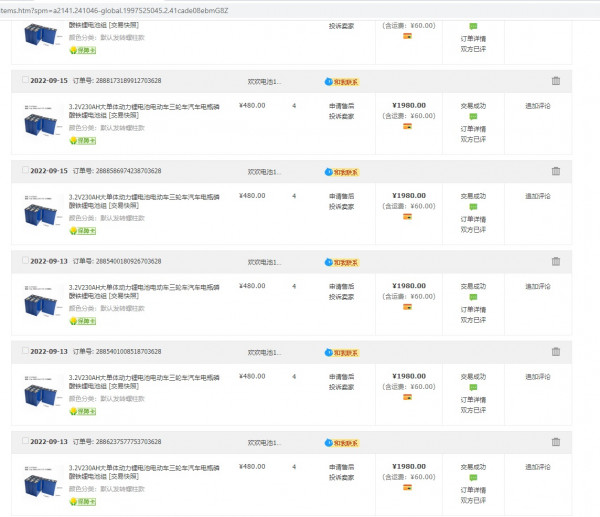Open 订单详情 for order 2885401008518703628
The height and width of the screenshot is (517, 600).
pos(473,400)
